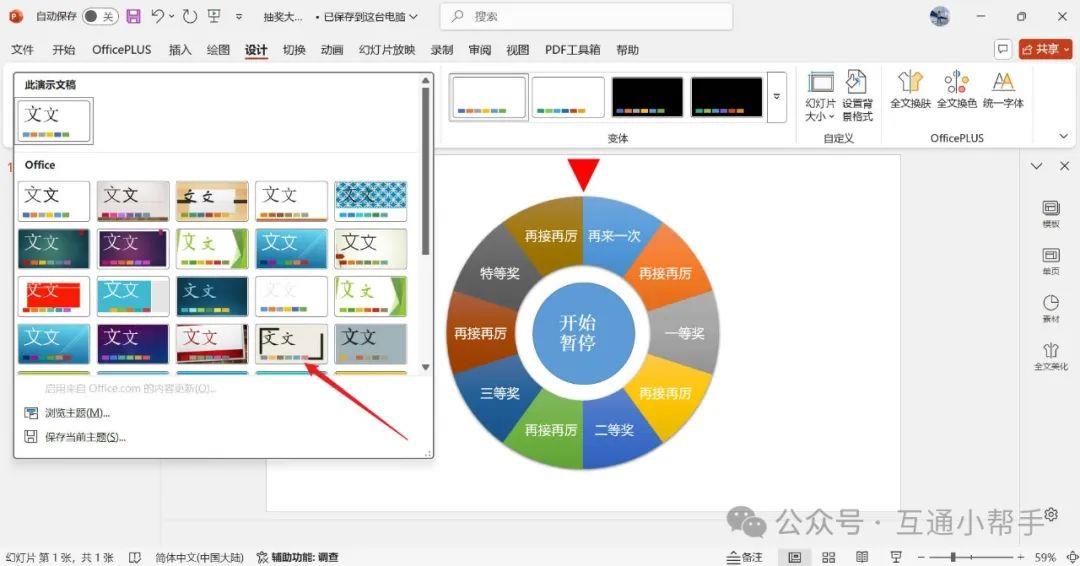Open the OfficePLUS tab
Image resolution: width=1080 pixels, height=566 pixels.
tap(122, 50)
